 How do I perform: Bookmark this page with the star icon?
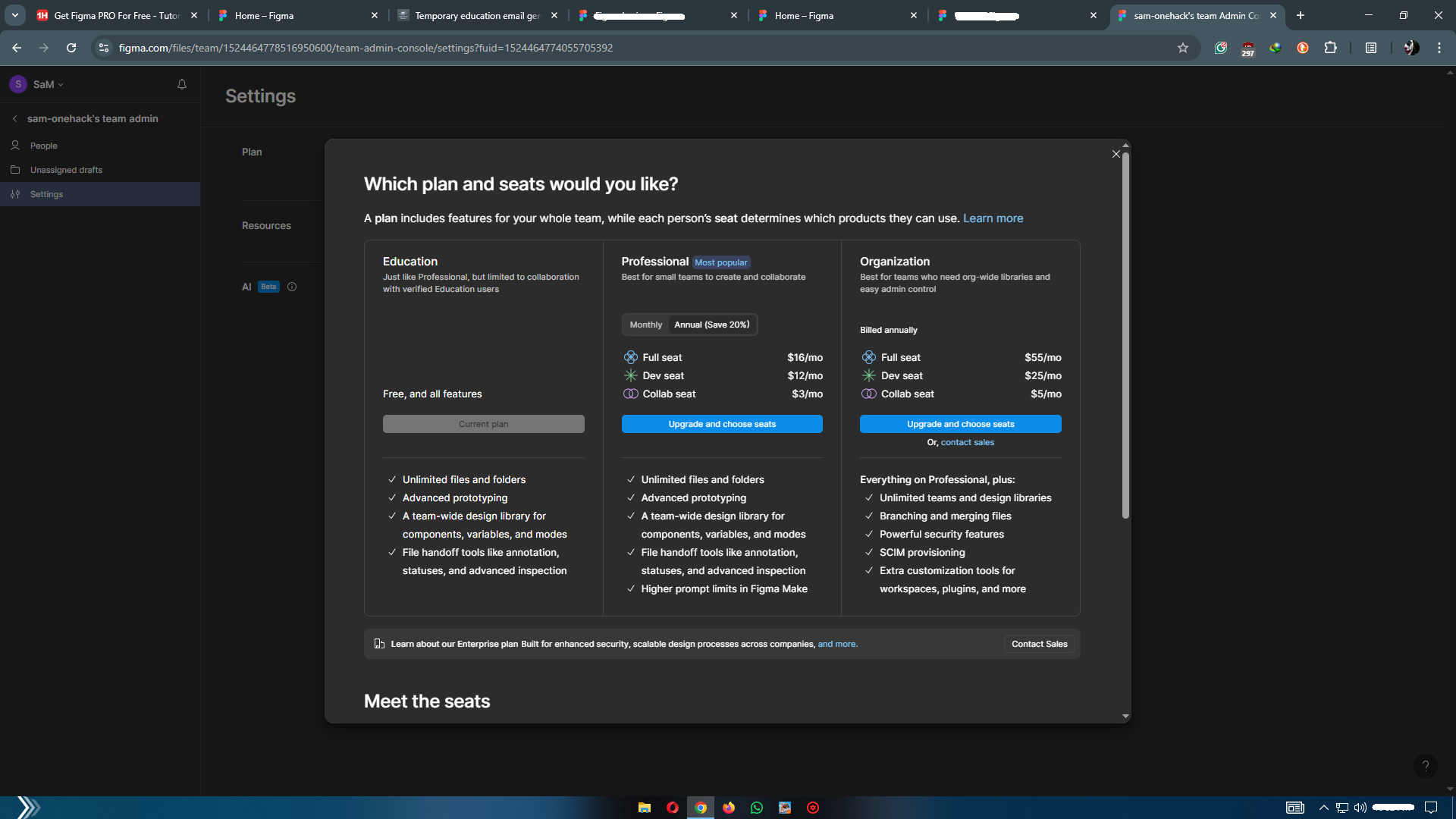click(1183, 48)
